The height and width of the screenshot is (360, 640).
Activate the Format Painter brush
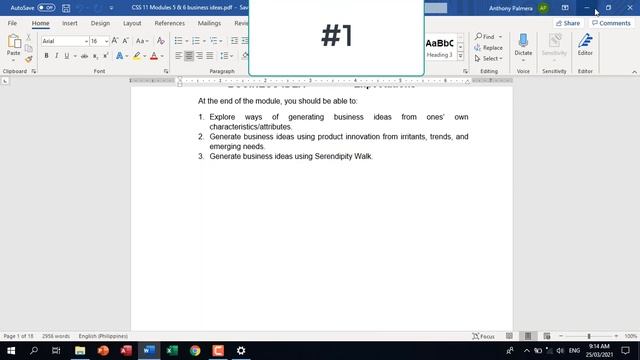click(x=29, y=59)
